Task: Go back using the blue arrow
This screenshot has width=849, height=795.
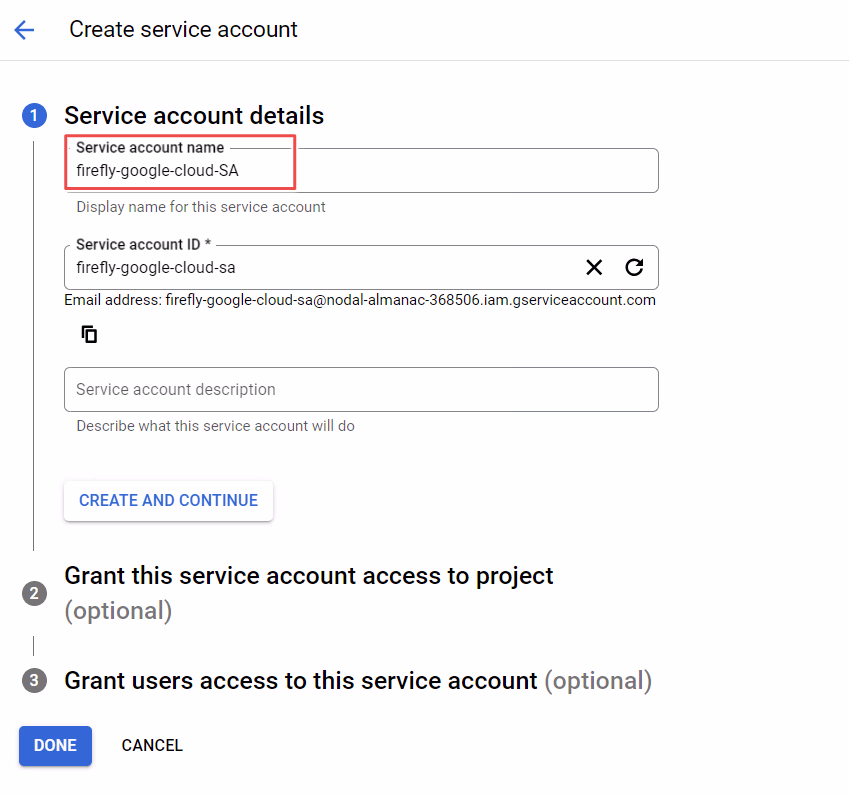Action: pos(24,30)
